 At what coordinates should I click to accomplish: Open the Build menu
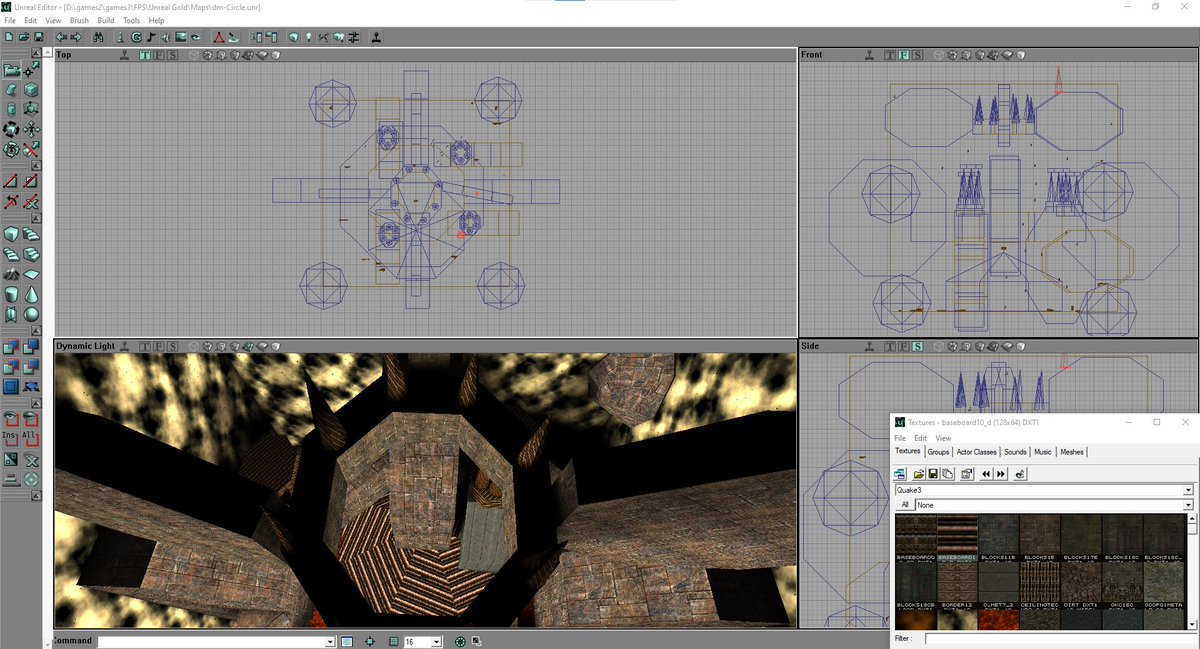(x=105, y=20)
